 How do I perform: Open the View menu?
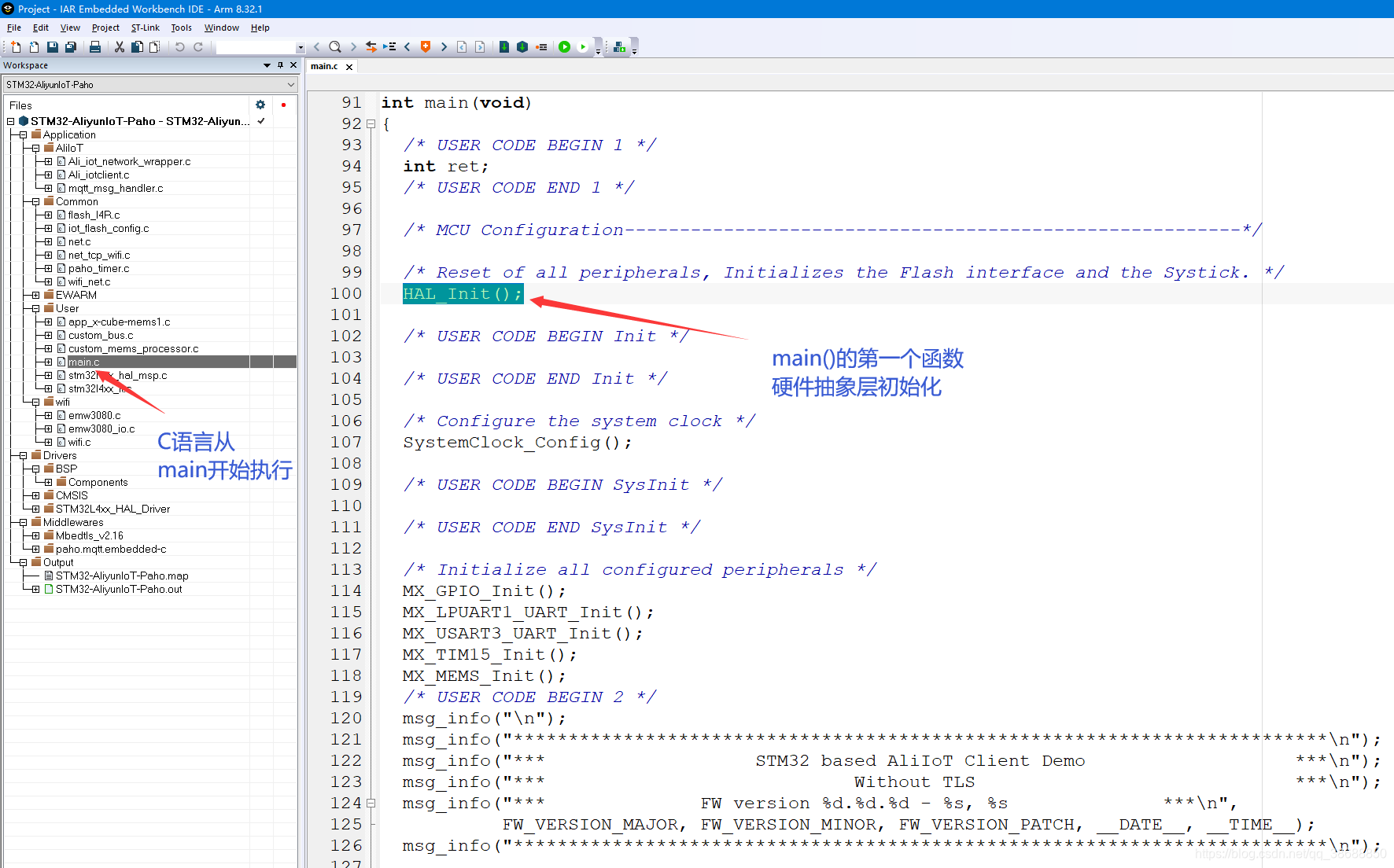(70, 28)
